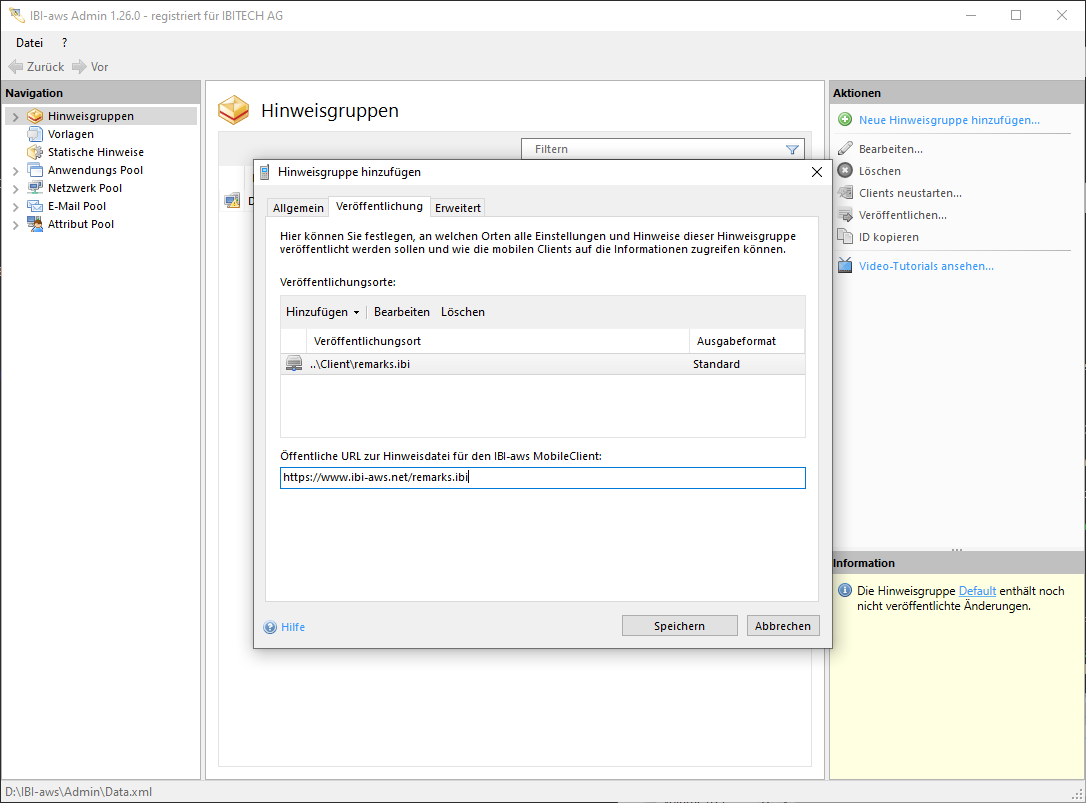1086x803 pixels.
Task: Click the blue Hilfe question mark icon
Action: coord(270,627)
